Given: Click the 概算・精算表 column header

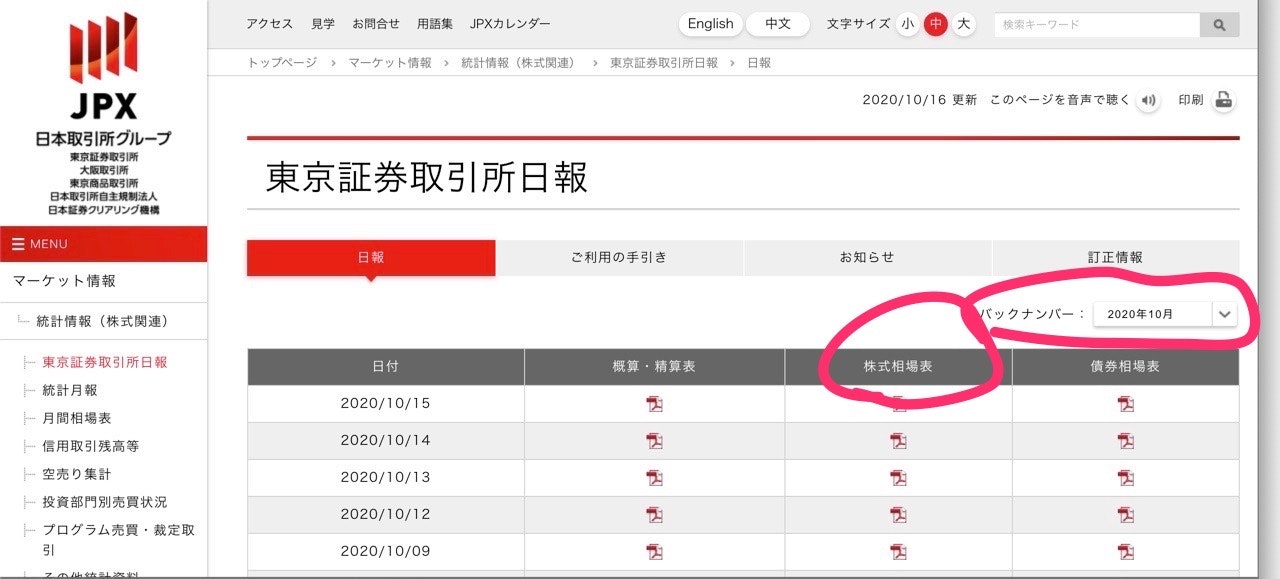Looking at the screenshot, I should [x=654, y=367].
